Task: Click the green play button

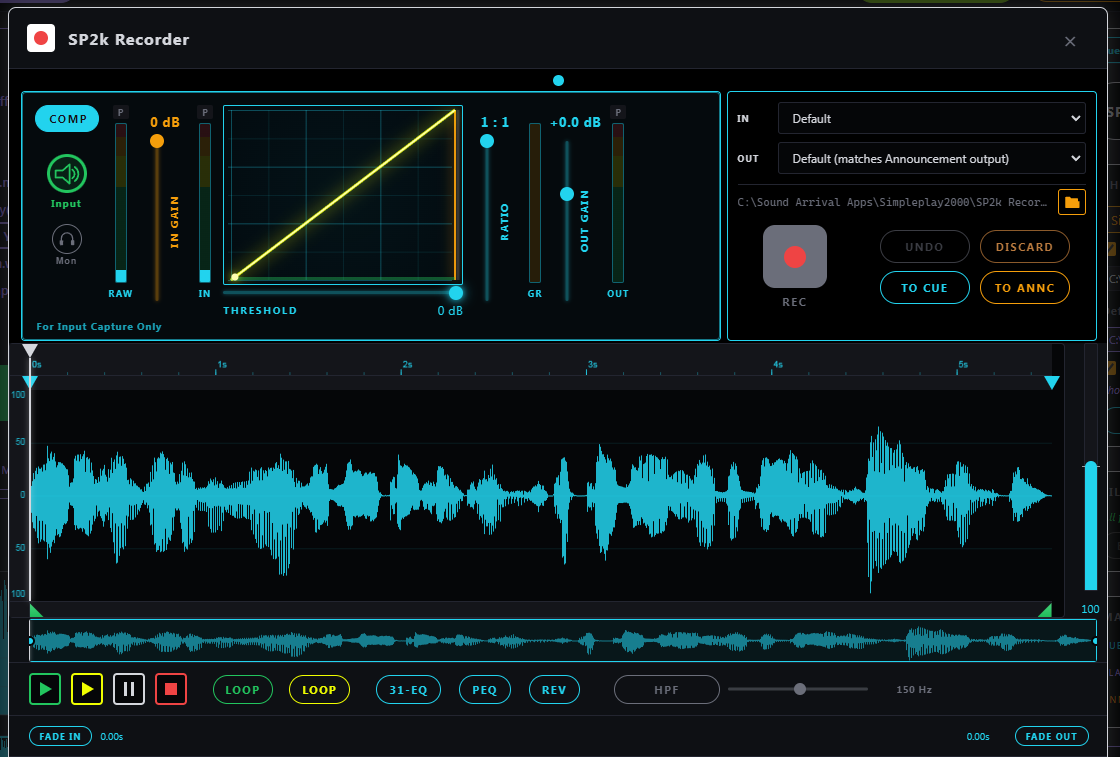Action: pyautogui.click(x=45, y=689)
